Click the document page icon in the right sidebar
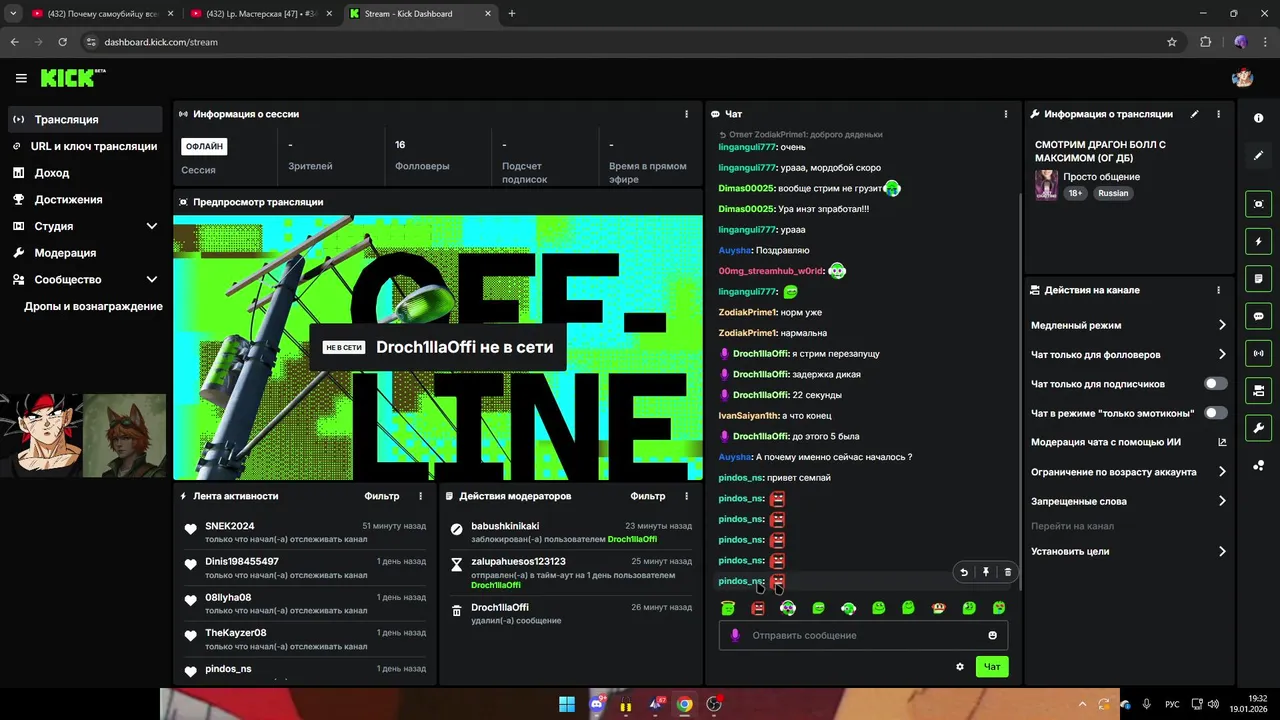 pos(1258,278)
